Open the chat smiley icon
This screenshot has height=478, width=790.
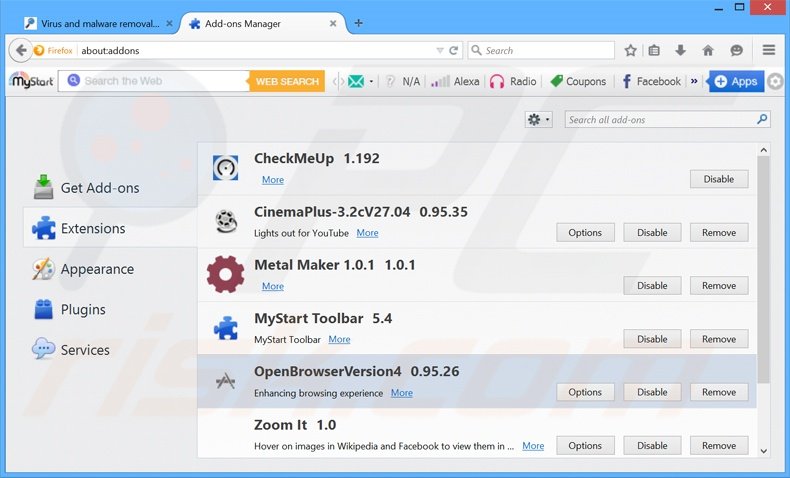tap(737, 50)
